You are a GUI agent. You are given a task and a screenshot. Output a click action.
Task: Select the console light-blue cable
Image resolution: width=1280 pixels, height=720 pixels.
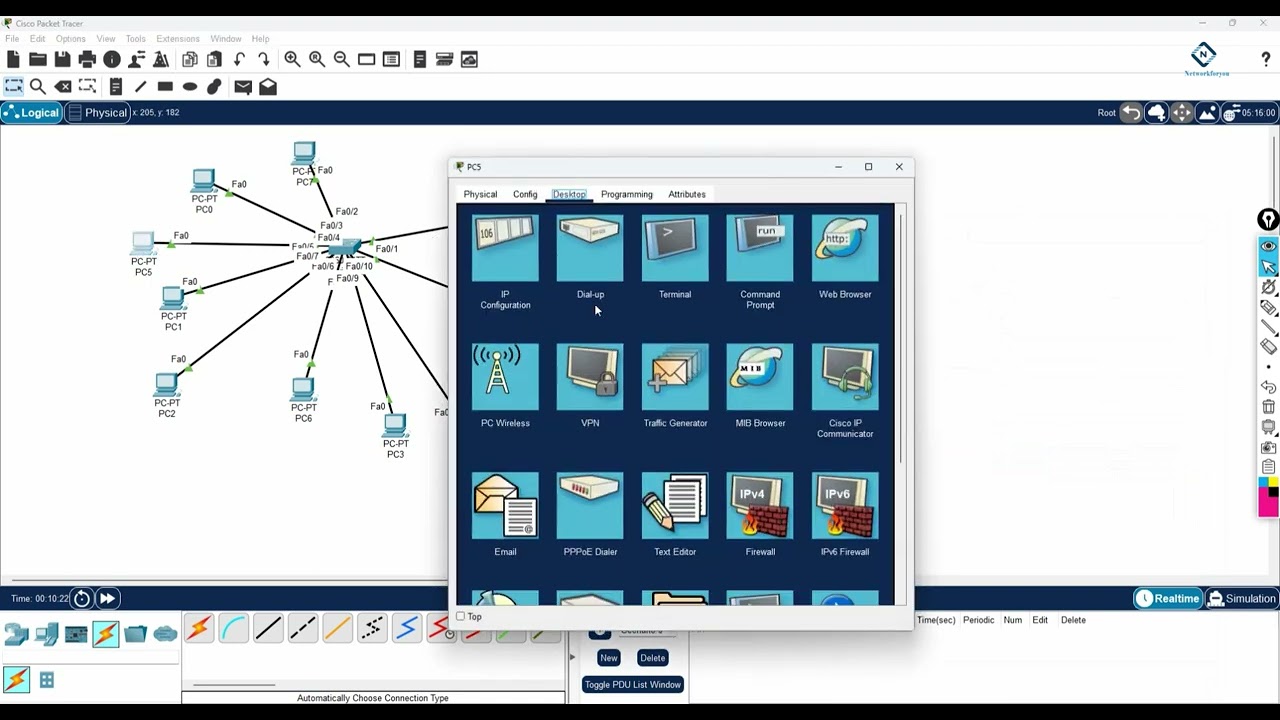coord(233,628)
